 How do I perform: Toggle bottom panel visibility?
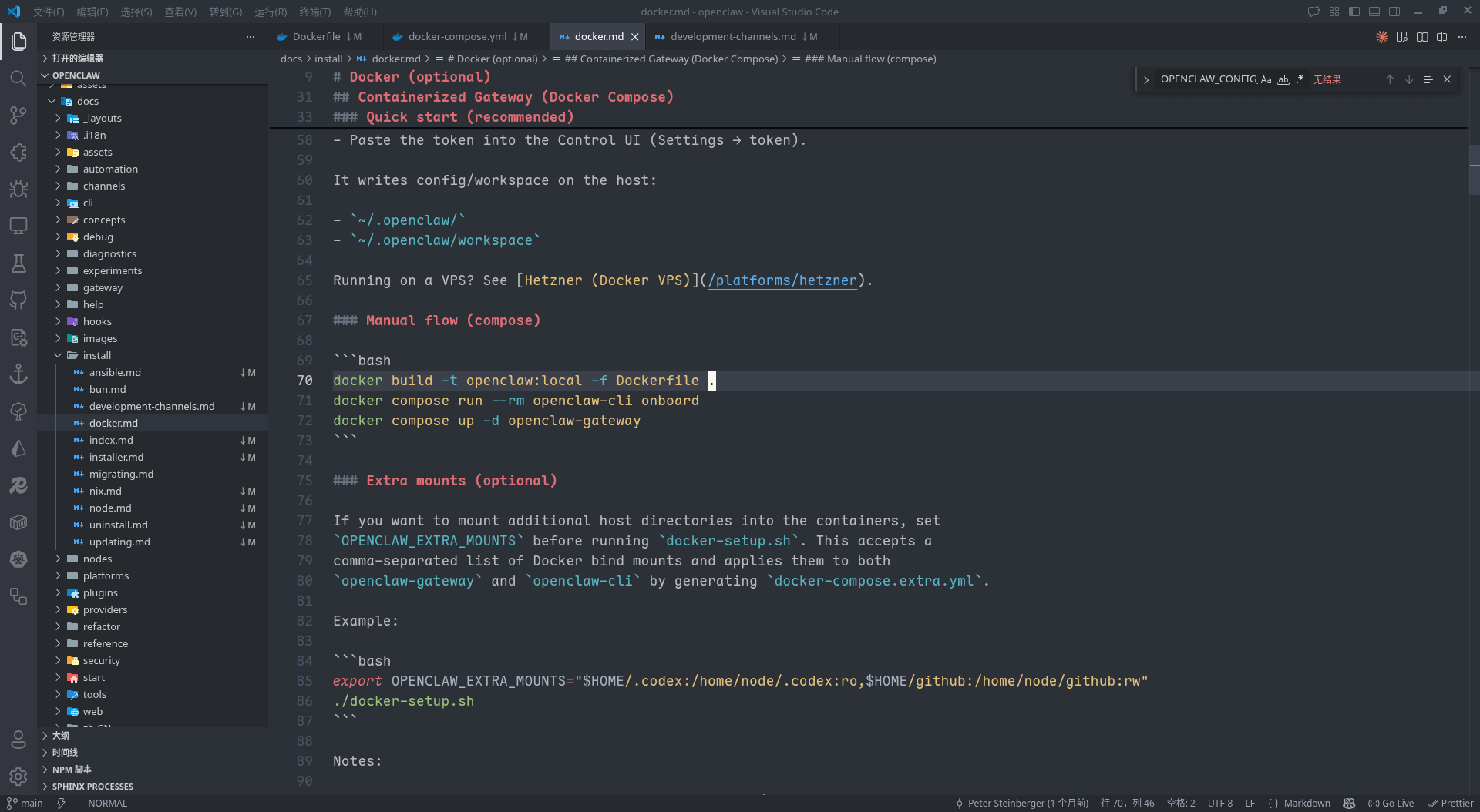(1374, 12)
